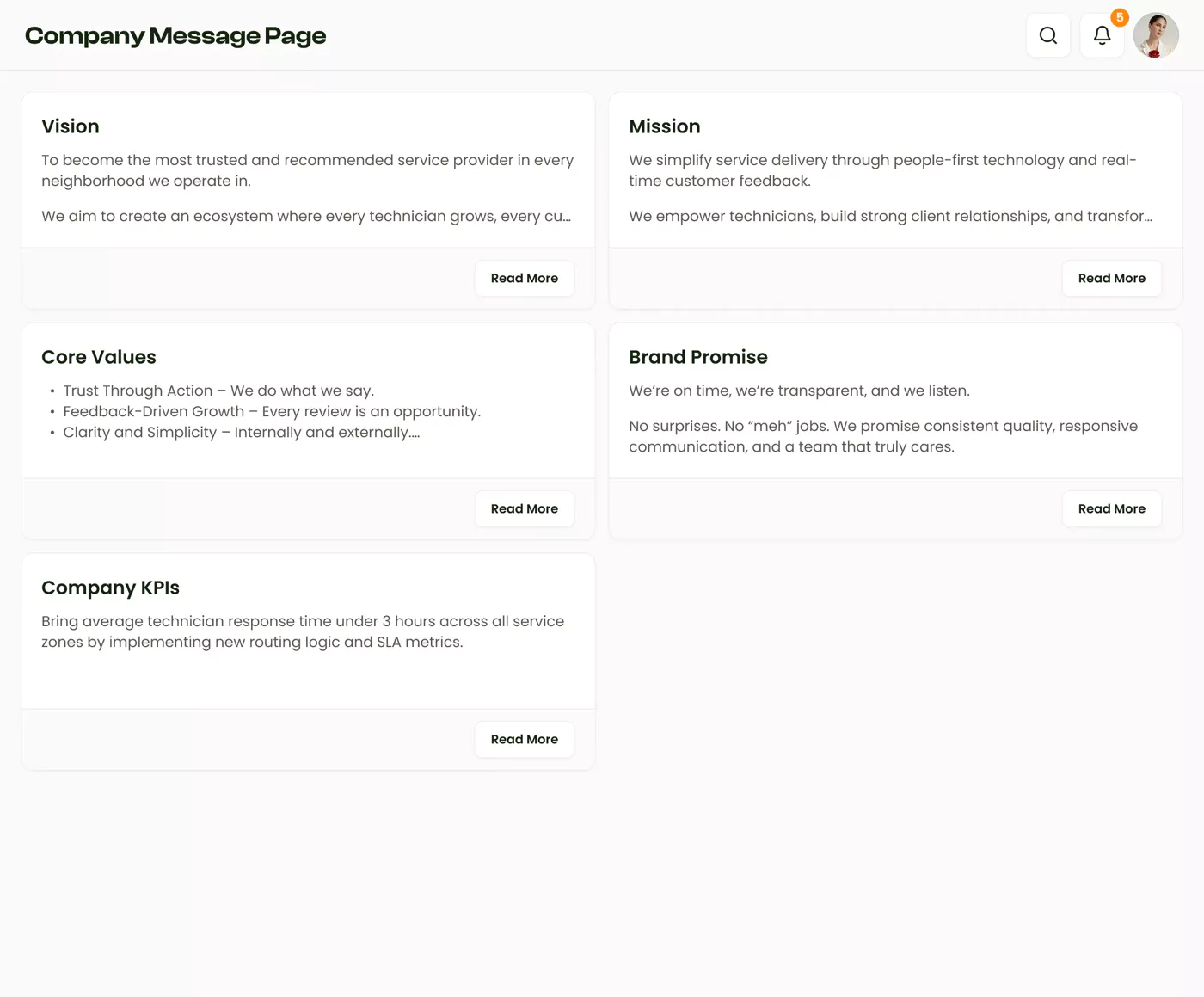This screenshot has height=997, width=1204.
Task: Expand Company KPIs with Read More
Action: (x=524, y=740)
